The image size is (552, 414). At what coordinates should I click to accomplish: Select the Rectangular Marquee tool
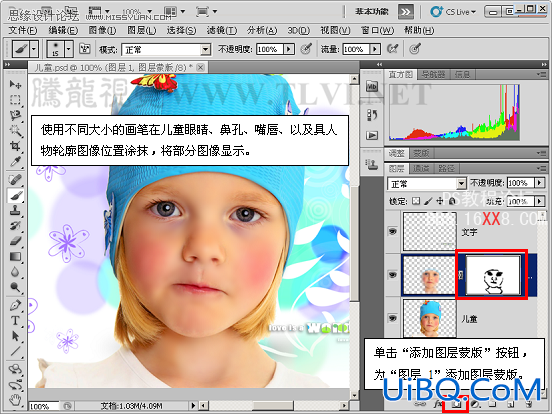[x=15, y=100]
